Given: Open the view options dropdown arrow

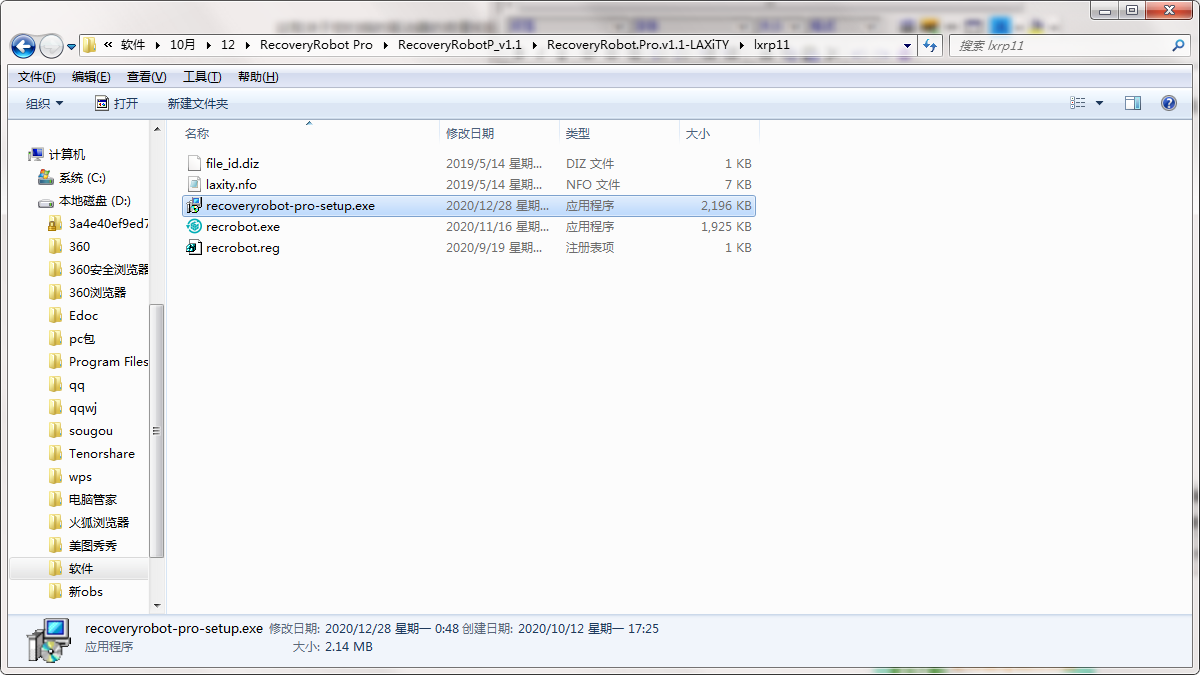Looking at the screenshot, I should click(1100, 103).
